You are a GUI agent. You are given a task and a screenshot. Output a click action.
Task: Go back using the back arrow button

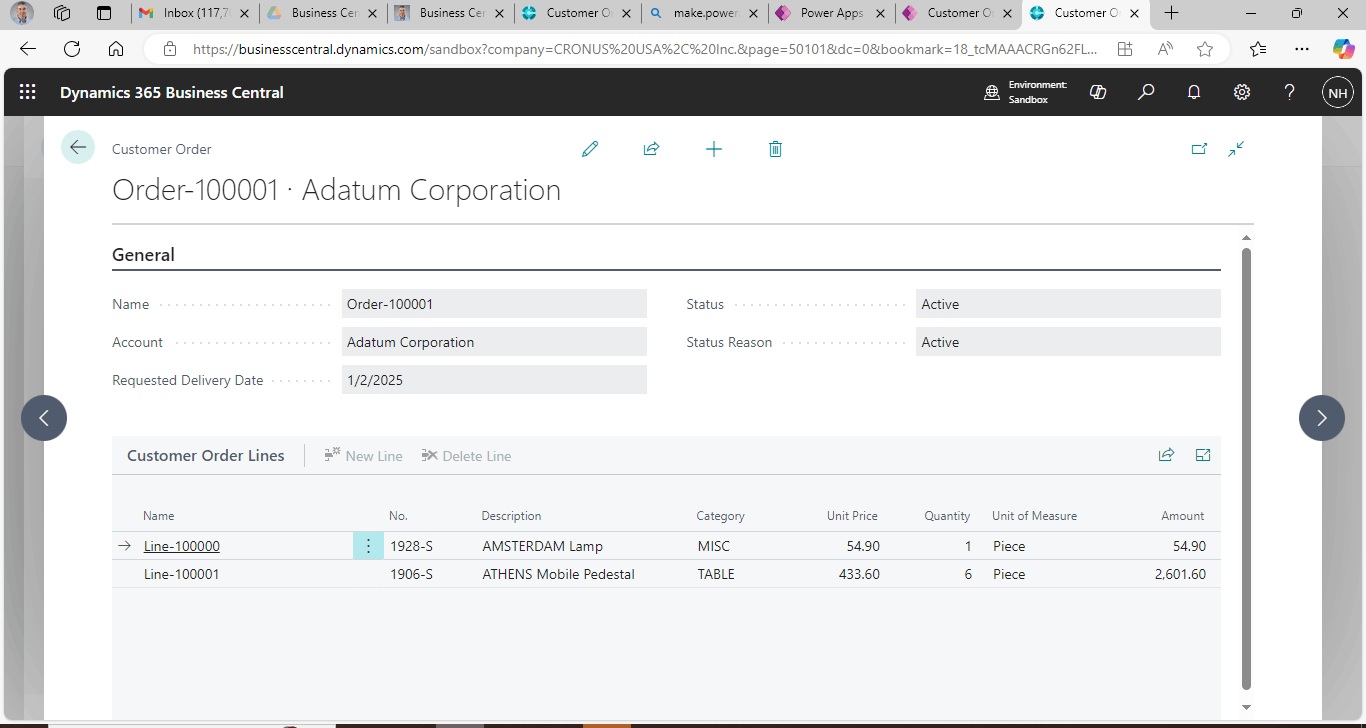(78, 148)
